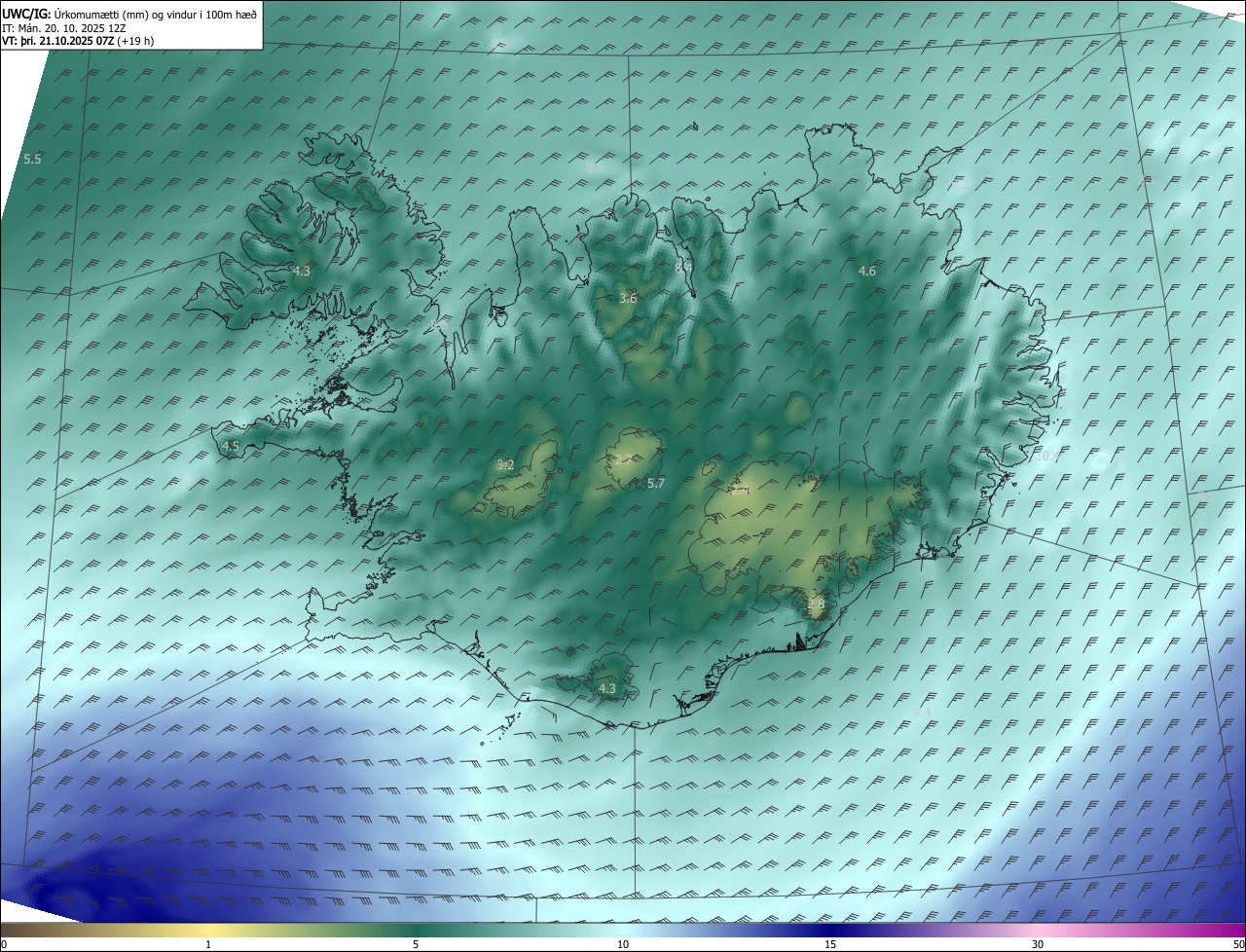Select the 2.8 value on the southeast glacier
The width and height of the screenshot is (1246, 952).
click(x=815, y=604)
